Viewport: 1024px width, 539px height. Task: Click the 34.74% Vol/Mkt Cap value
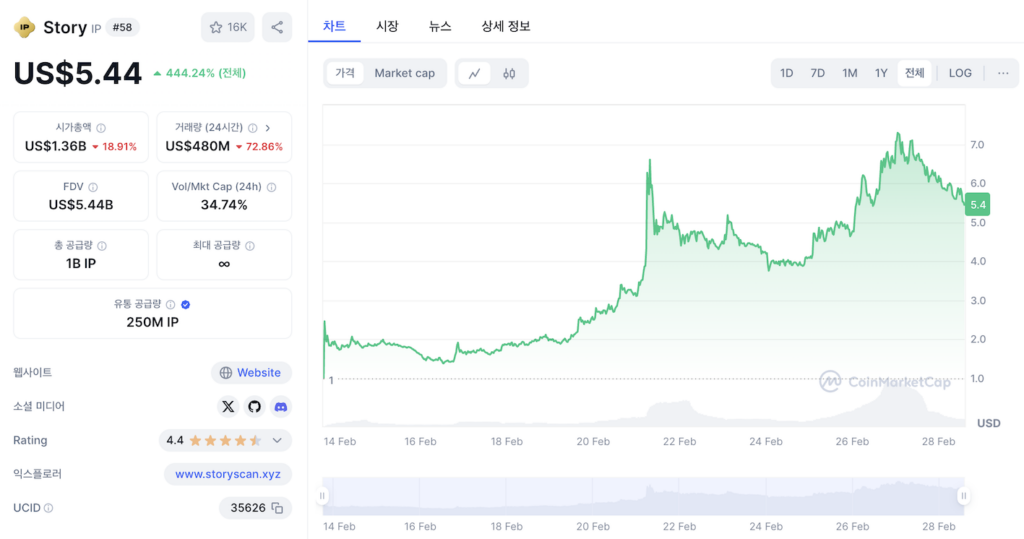(x=224, y=205)
